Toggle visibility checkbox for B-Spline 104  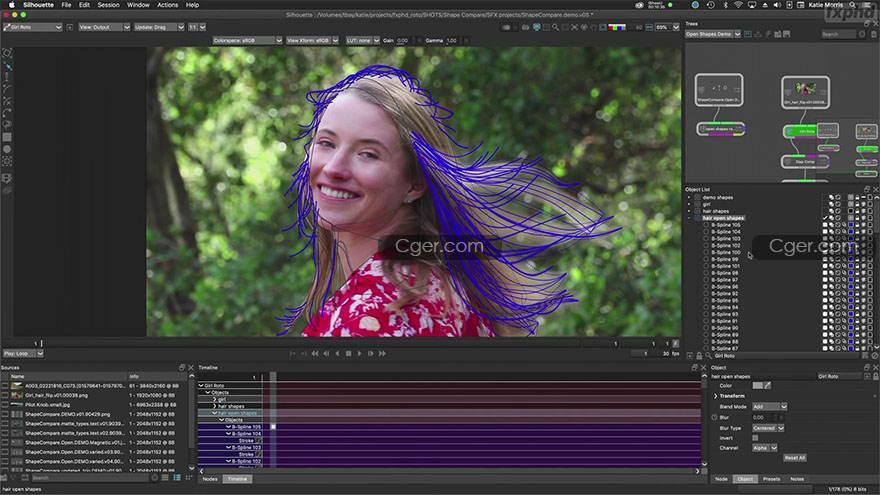(825, 232)
